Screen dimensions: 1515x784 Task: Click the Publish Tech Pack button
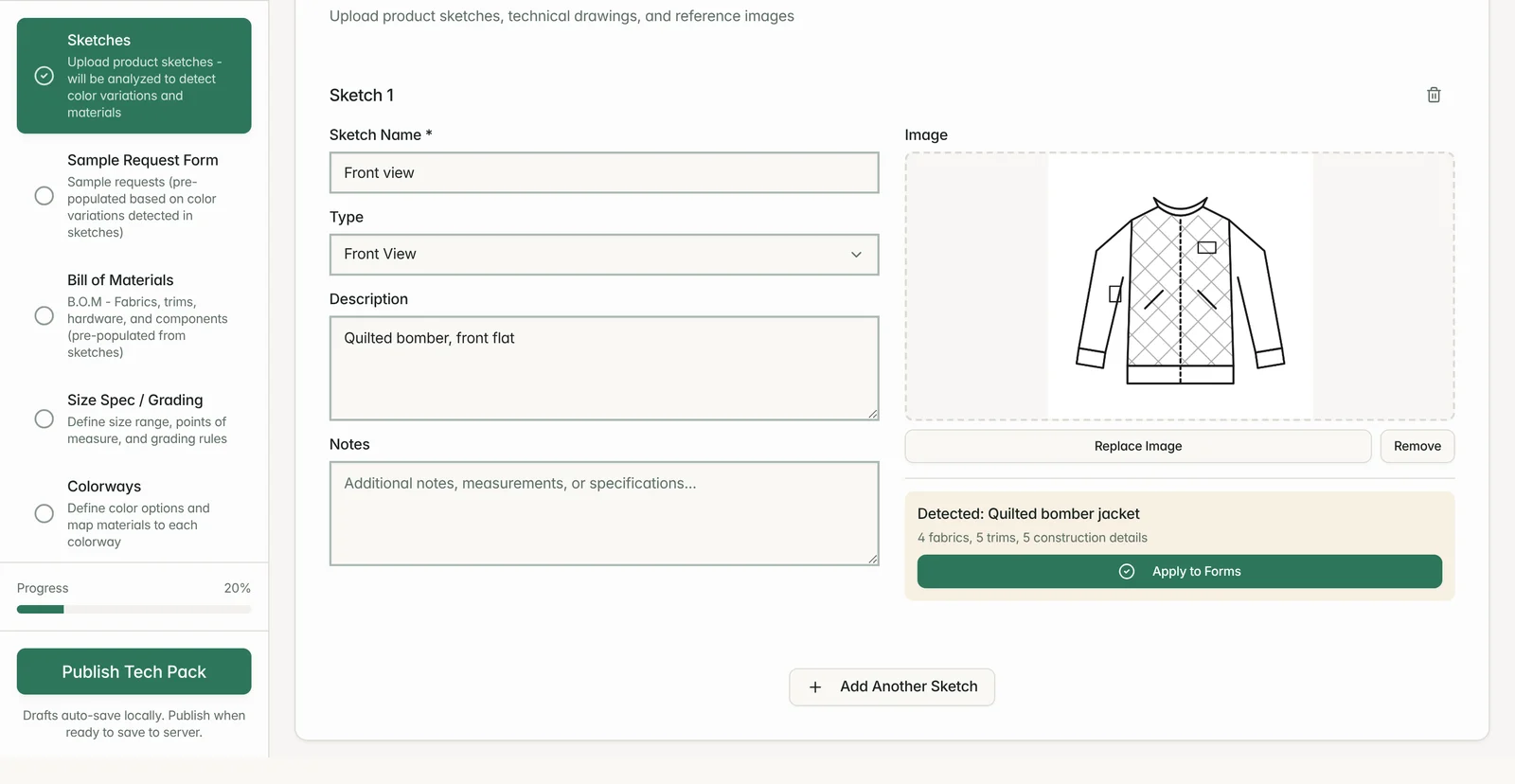134,671
